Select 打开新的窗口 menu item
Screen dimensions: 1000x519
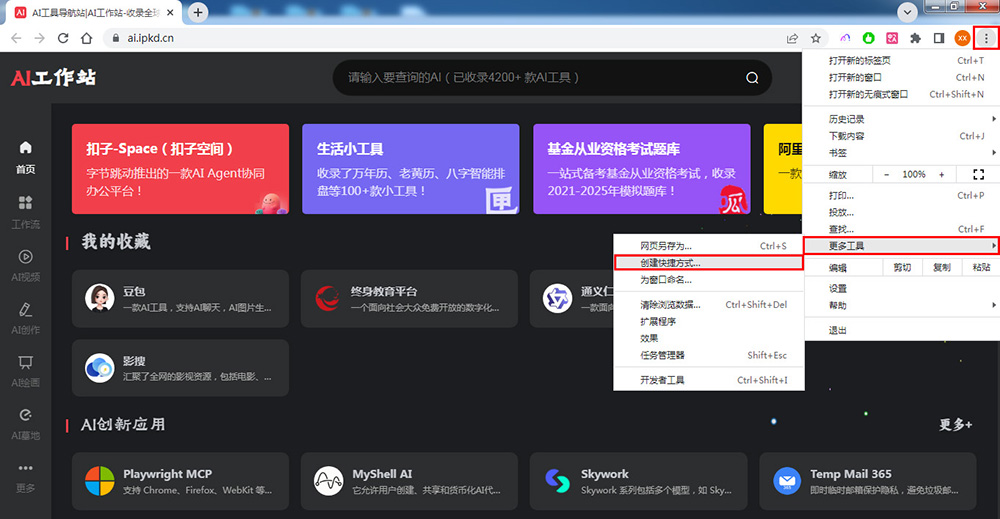tap(901, 77)
